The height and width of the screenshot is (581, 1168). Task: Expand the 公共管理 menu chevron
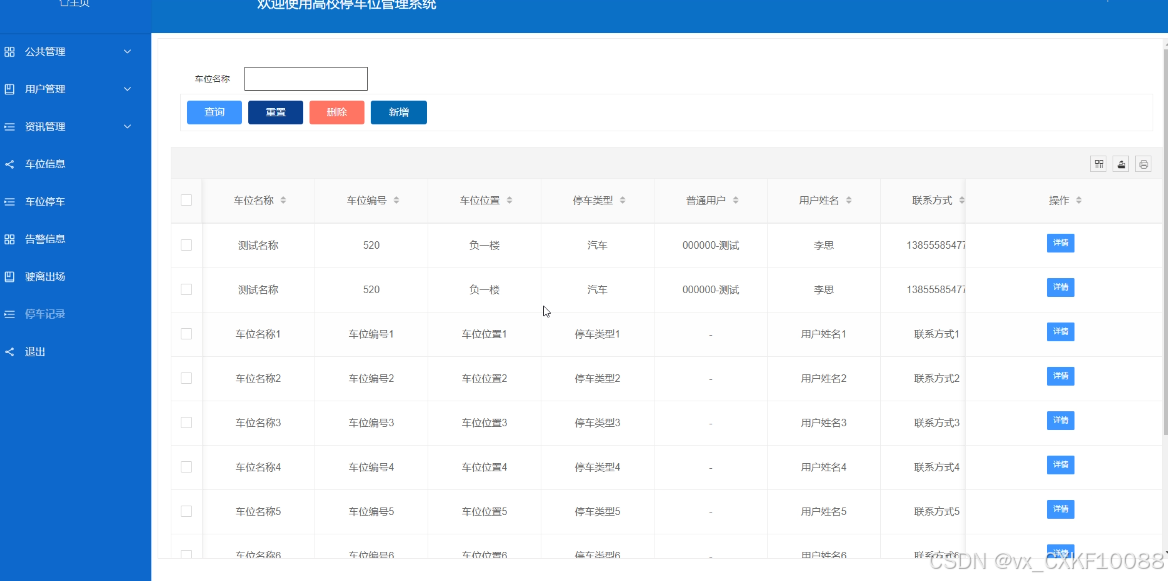point(127,51)
